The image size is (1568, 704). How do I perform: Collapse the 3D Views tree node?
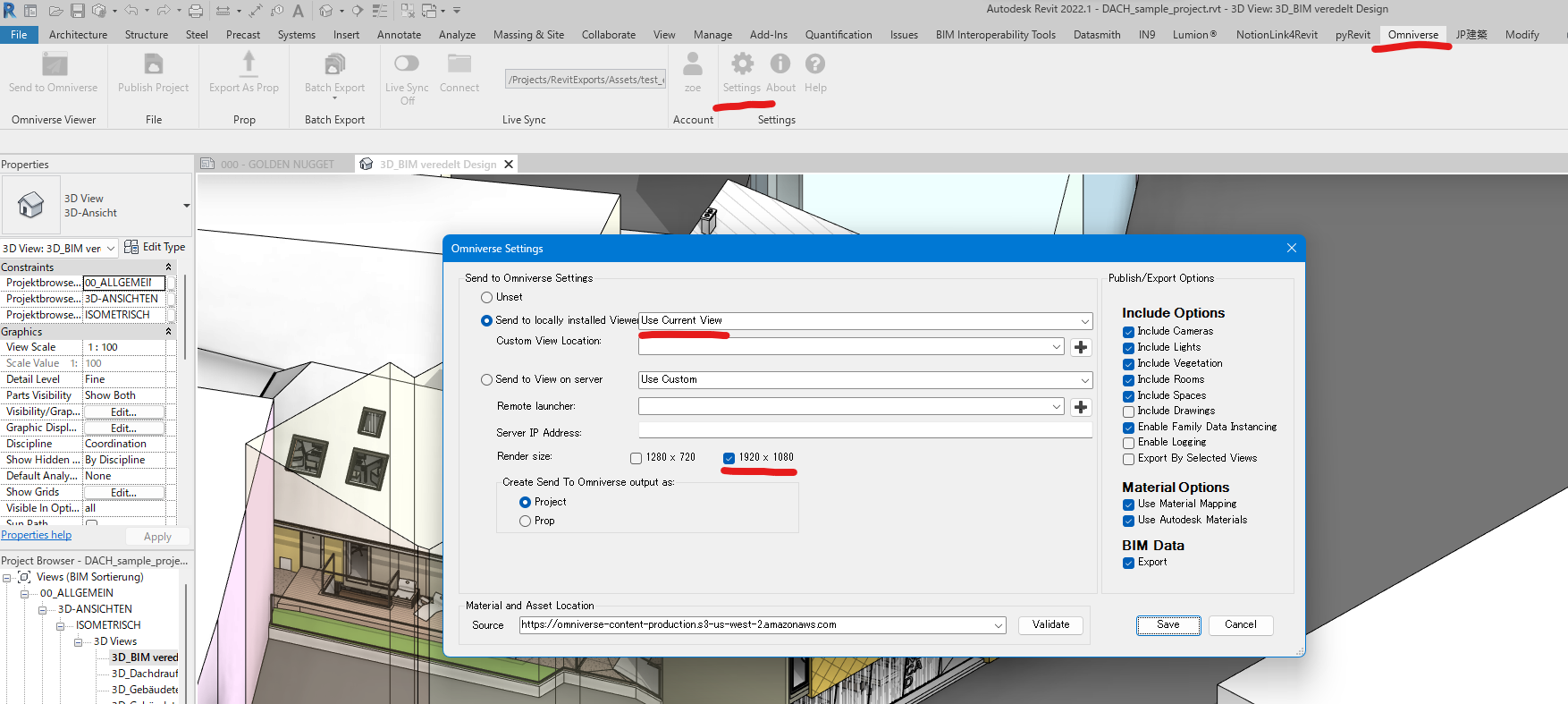pyautogui.click(x=78, y=642)
